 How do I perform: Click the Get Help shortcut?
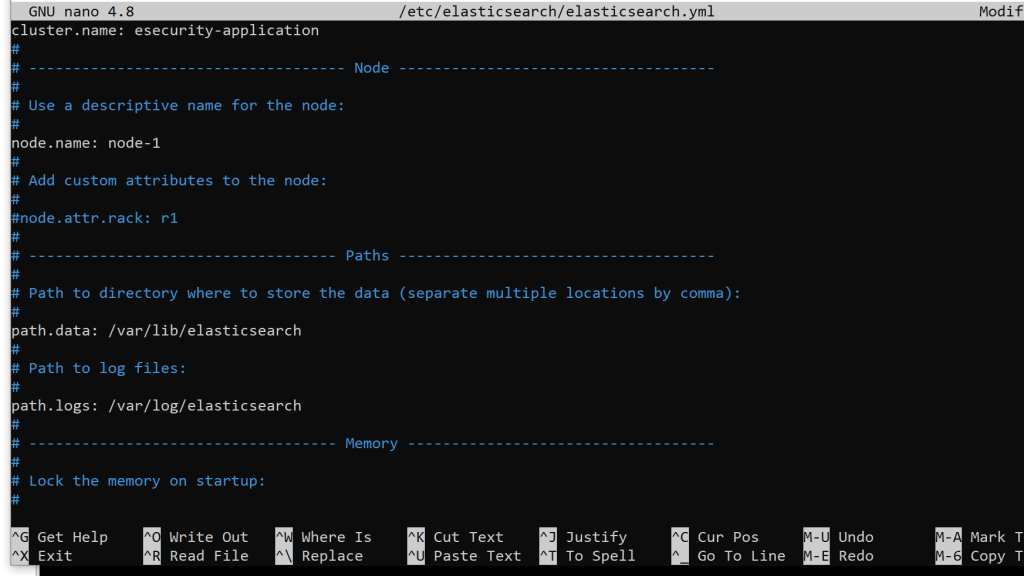click(60, 537)
